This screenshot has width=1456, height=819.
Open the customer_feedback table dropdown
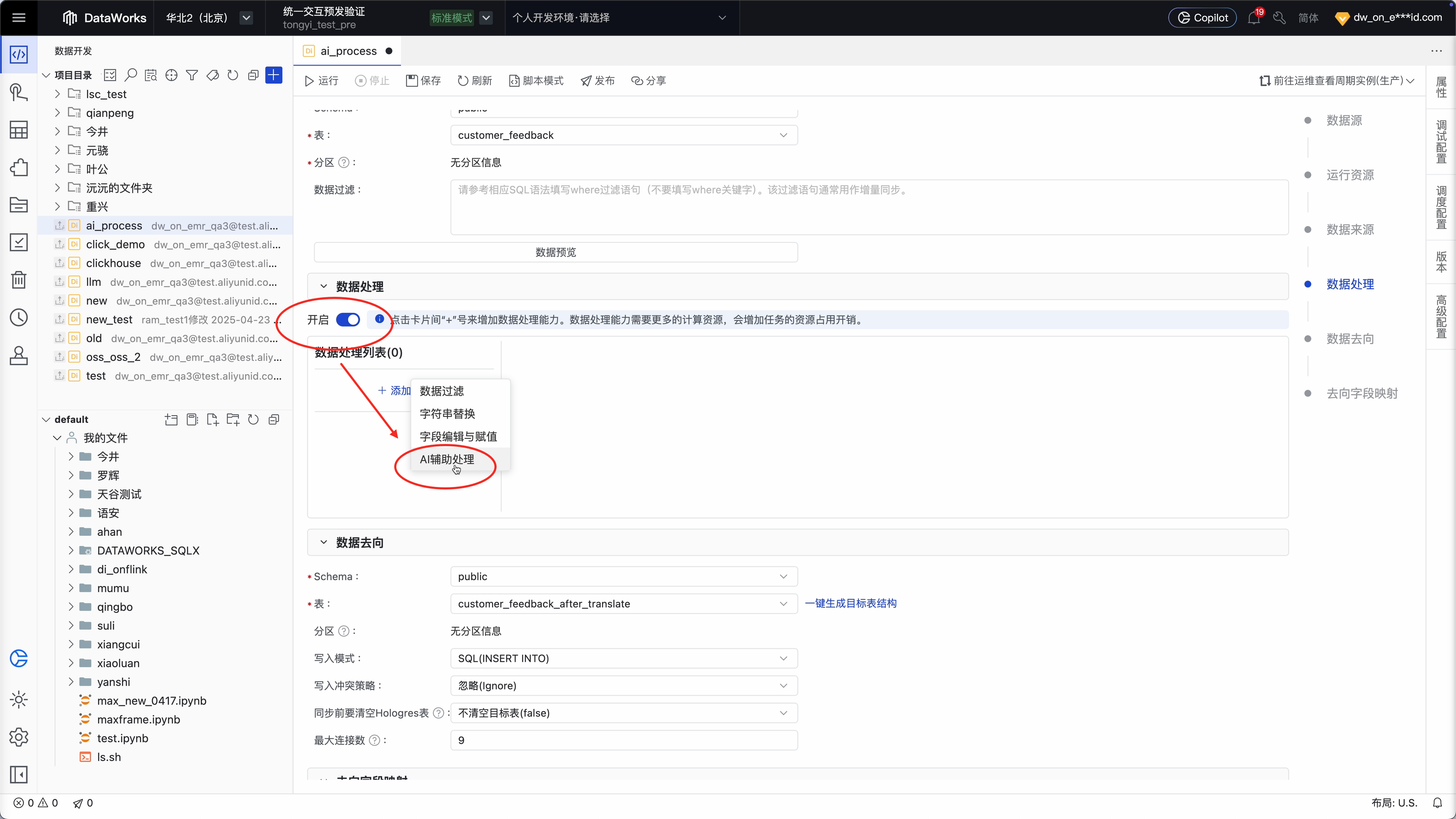pos(623,135)
